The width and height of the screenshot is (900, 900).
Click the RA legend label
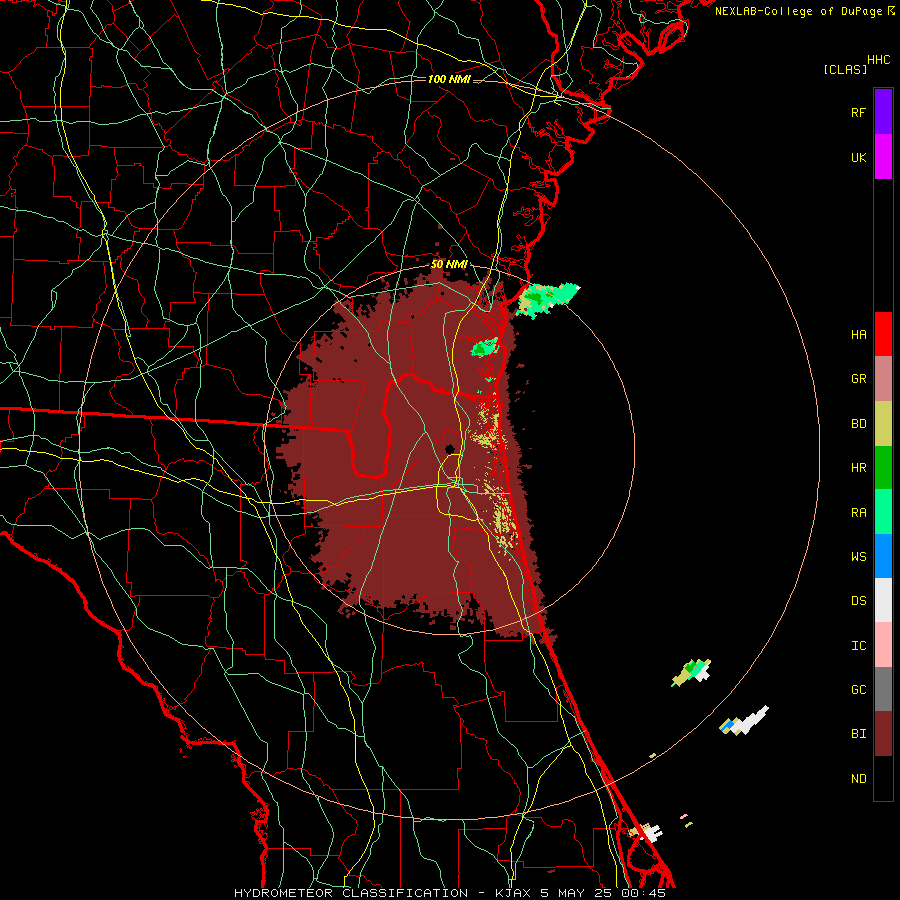[x=858, y=513]
